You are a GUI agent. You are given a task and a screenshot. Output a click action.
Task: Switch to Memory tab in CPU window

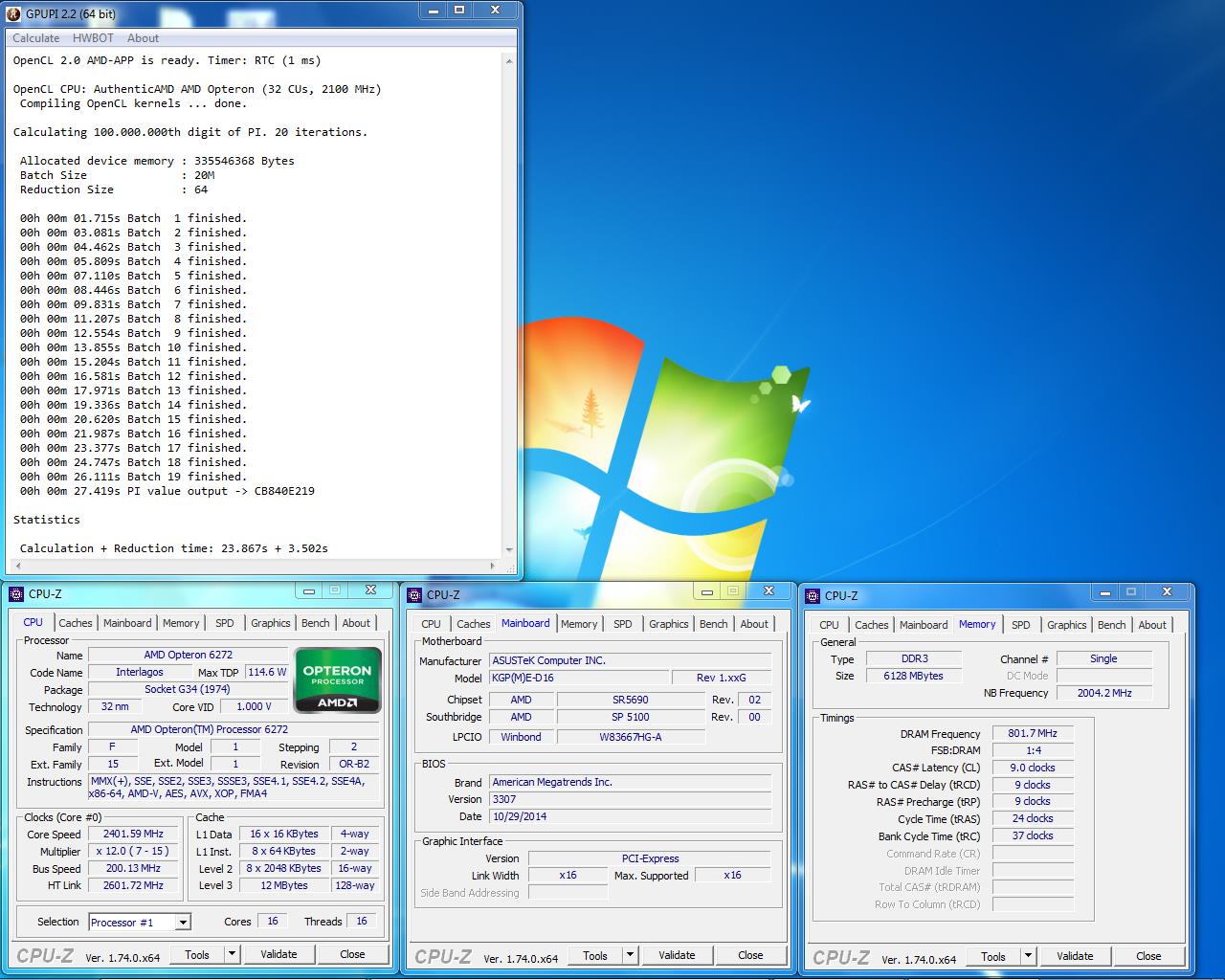[x=181, y=623]
